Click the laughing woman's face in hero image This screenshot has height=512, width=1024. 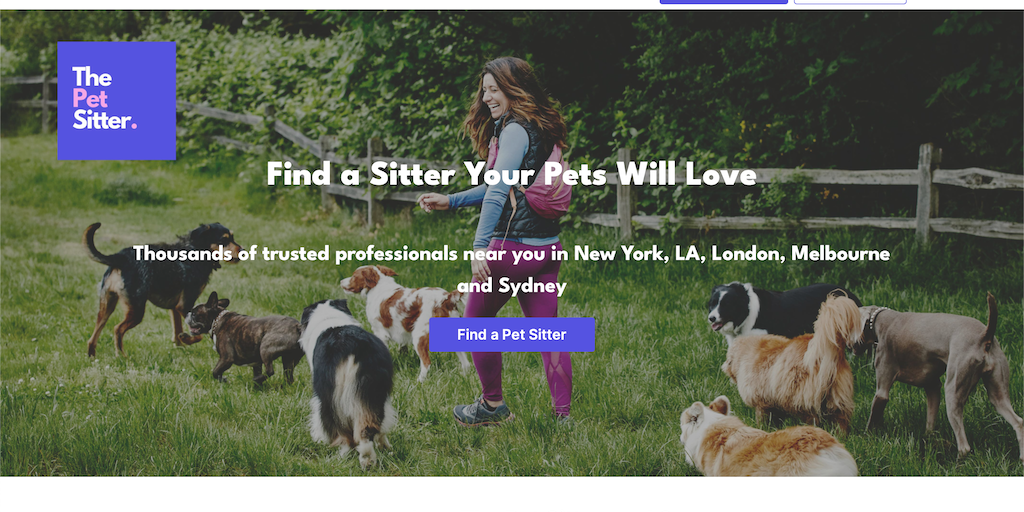tap(494, 93)
